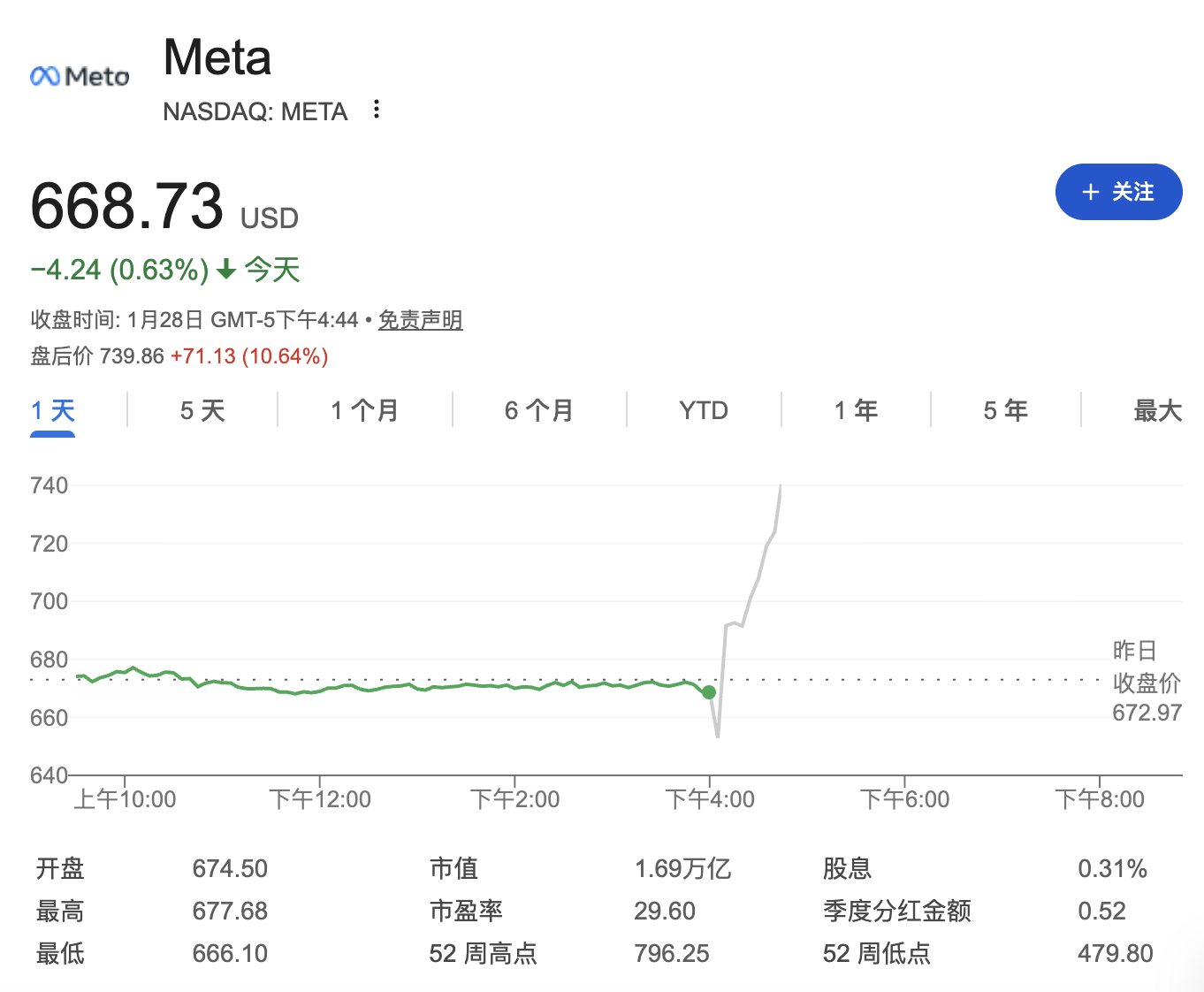View the 5年 stock chart
The image size is (1204, 992).
coord(1004,410)
